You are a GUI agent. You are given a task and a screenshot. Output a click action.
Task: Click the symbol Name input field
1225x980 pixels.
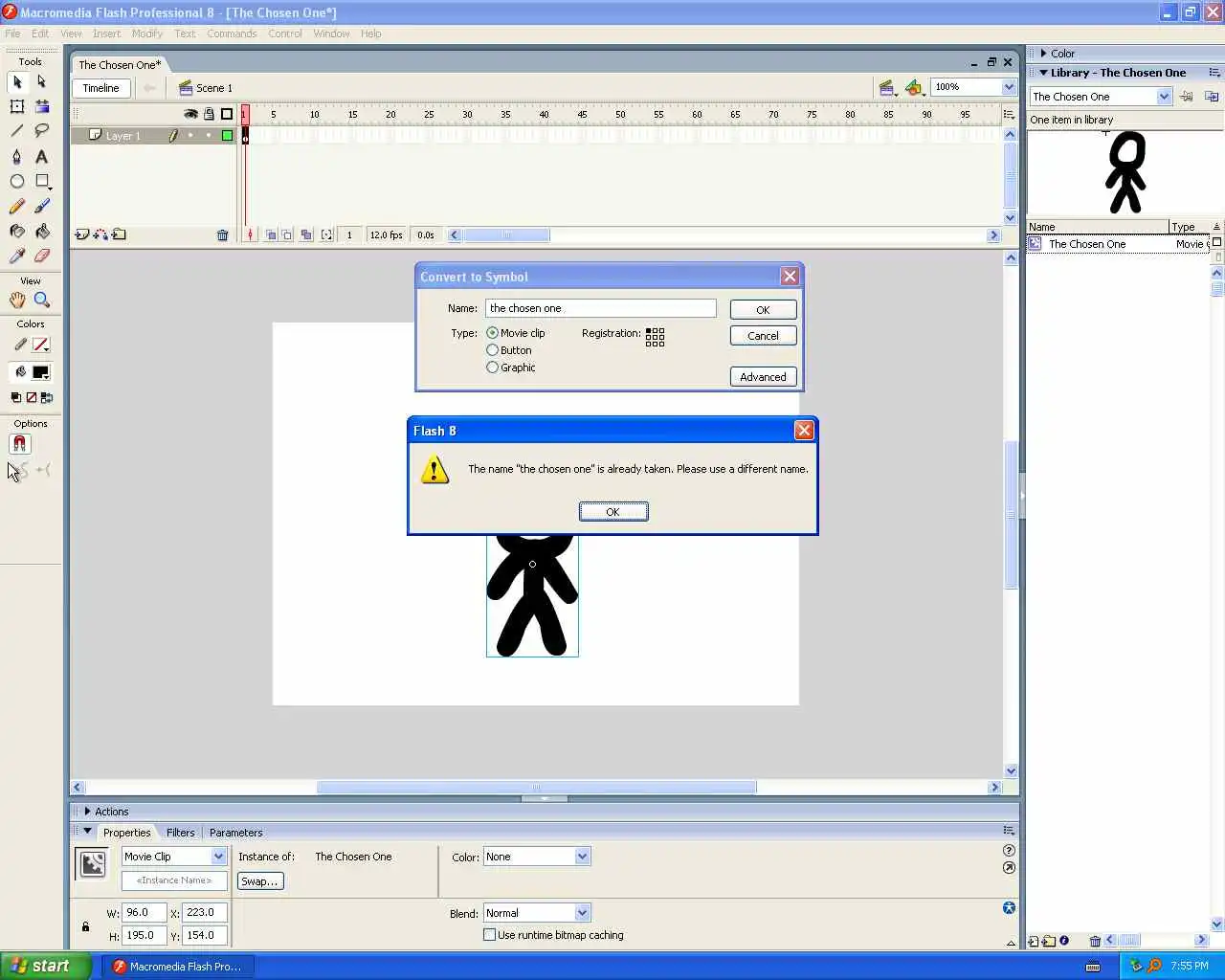[600, 308]
